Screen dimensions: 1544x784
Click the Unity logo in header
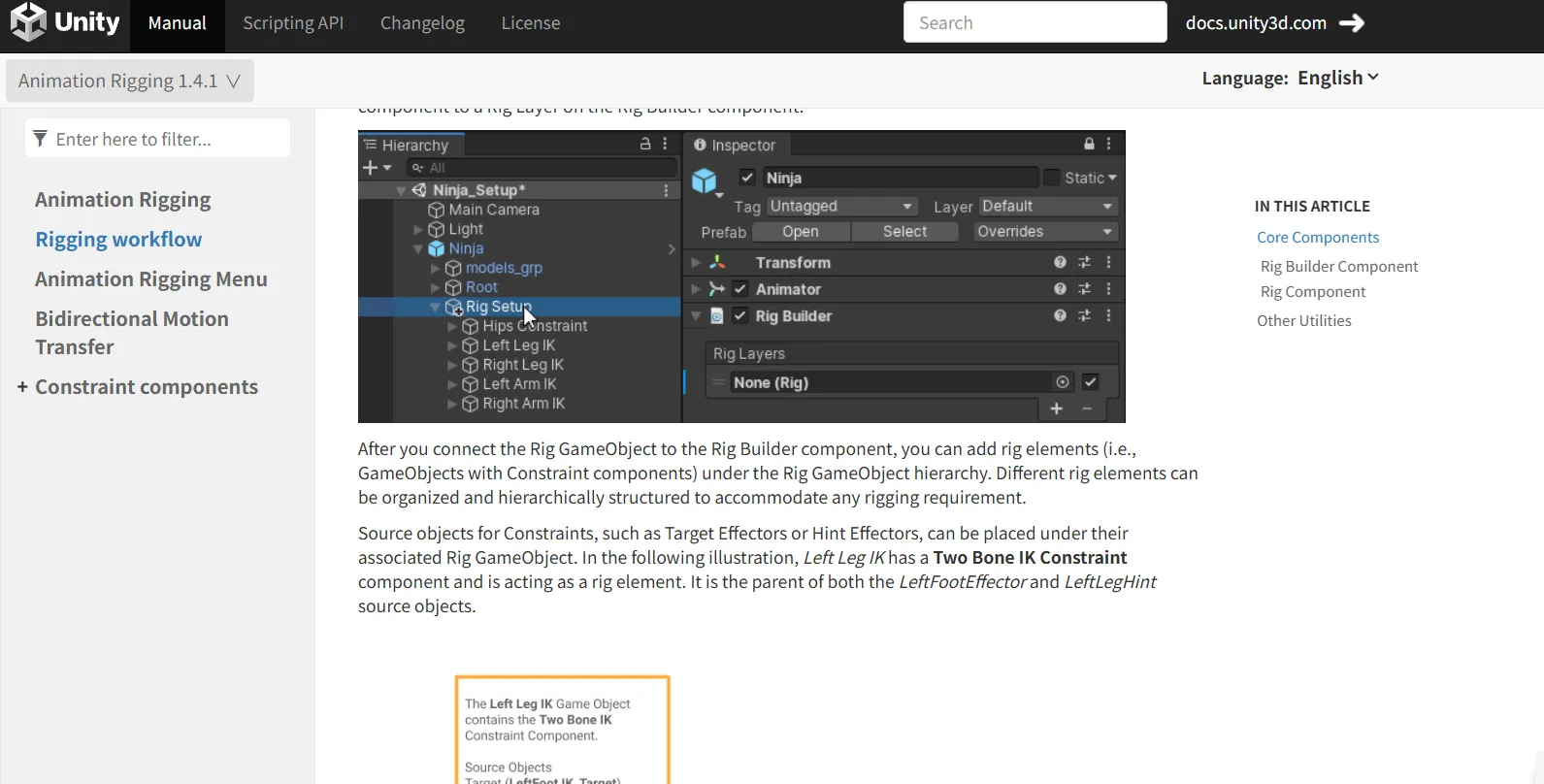[65, 22]
